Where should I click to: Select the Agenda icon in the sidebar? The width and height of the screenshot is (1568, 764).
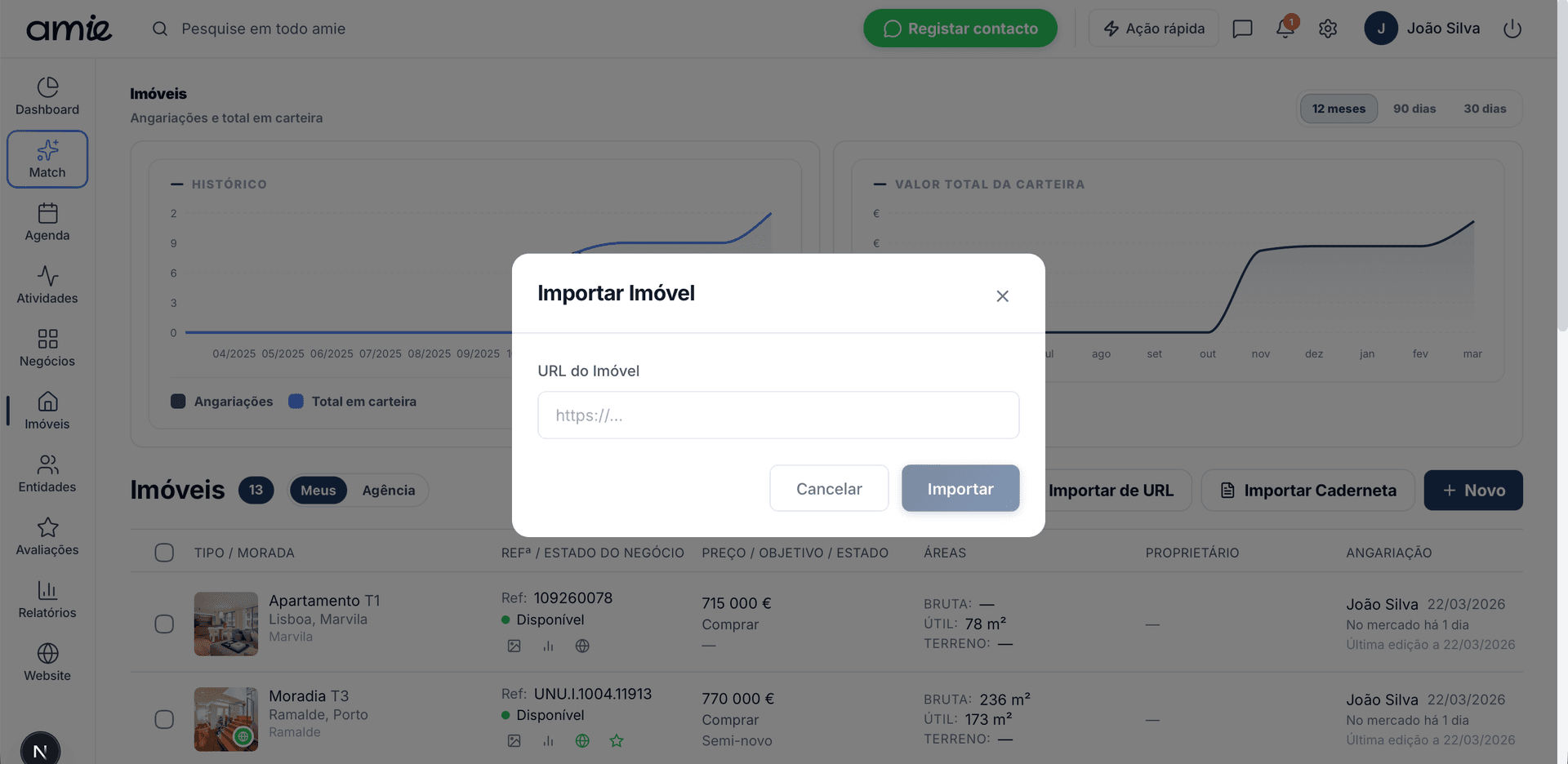pyautogui.click(x=47, y=221)
